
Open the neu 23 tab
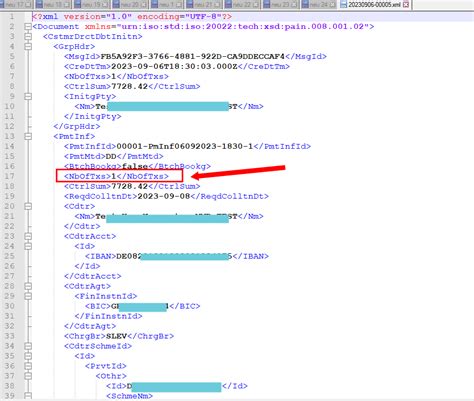pyautogui.click(x=281, y=5)
